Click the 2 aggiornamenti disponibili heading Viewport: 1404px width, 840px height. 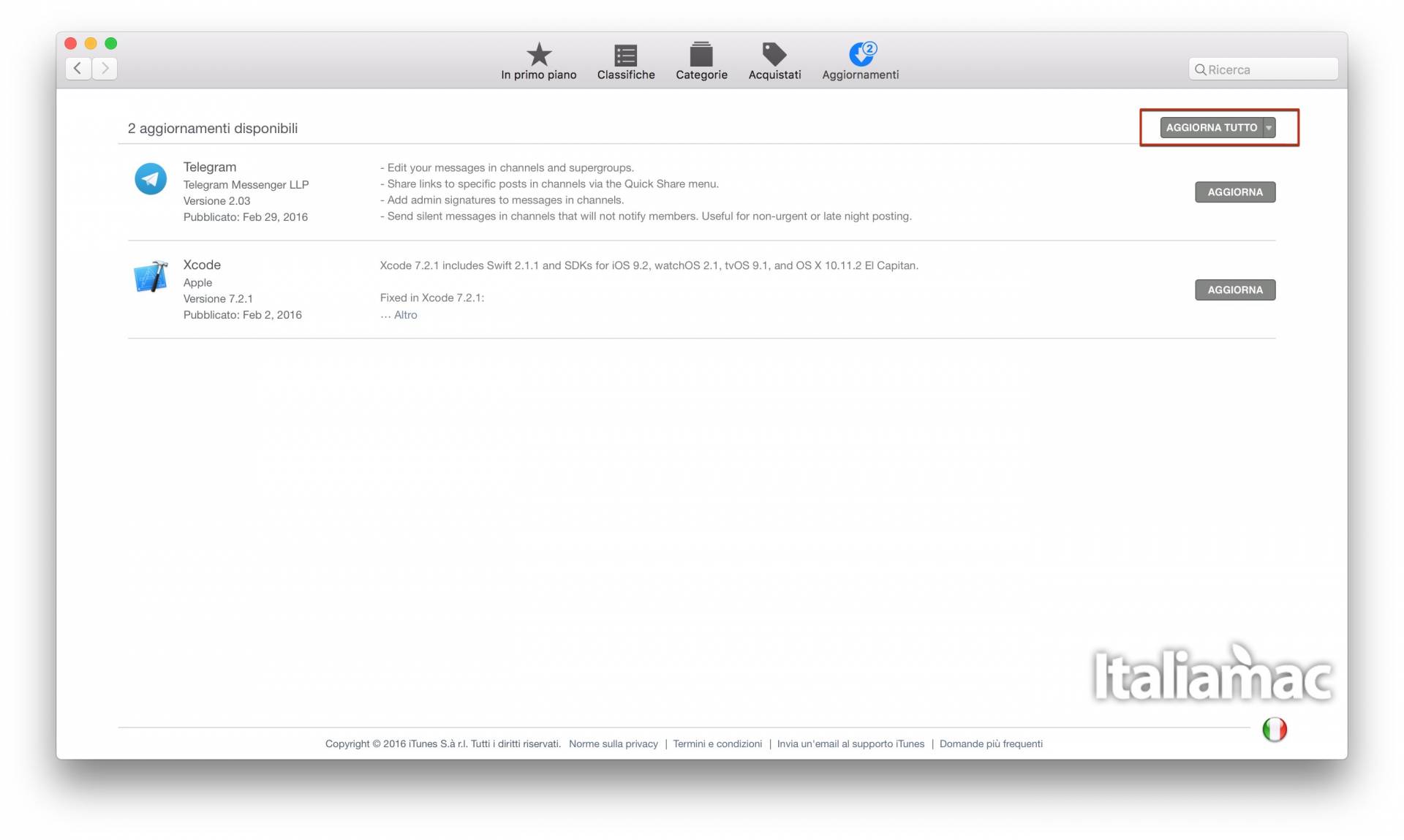click(212, 128)
